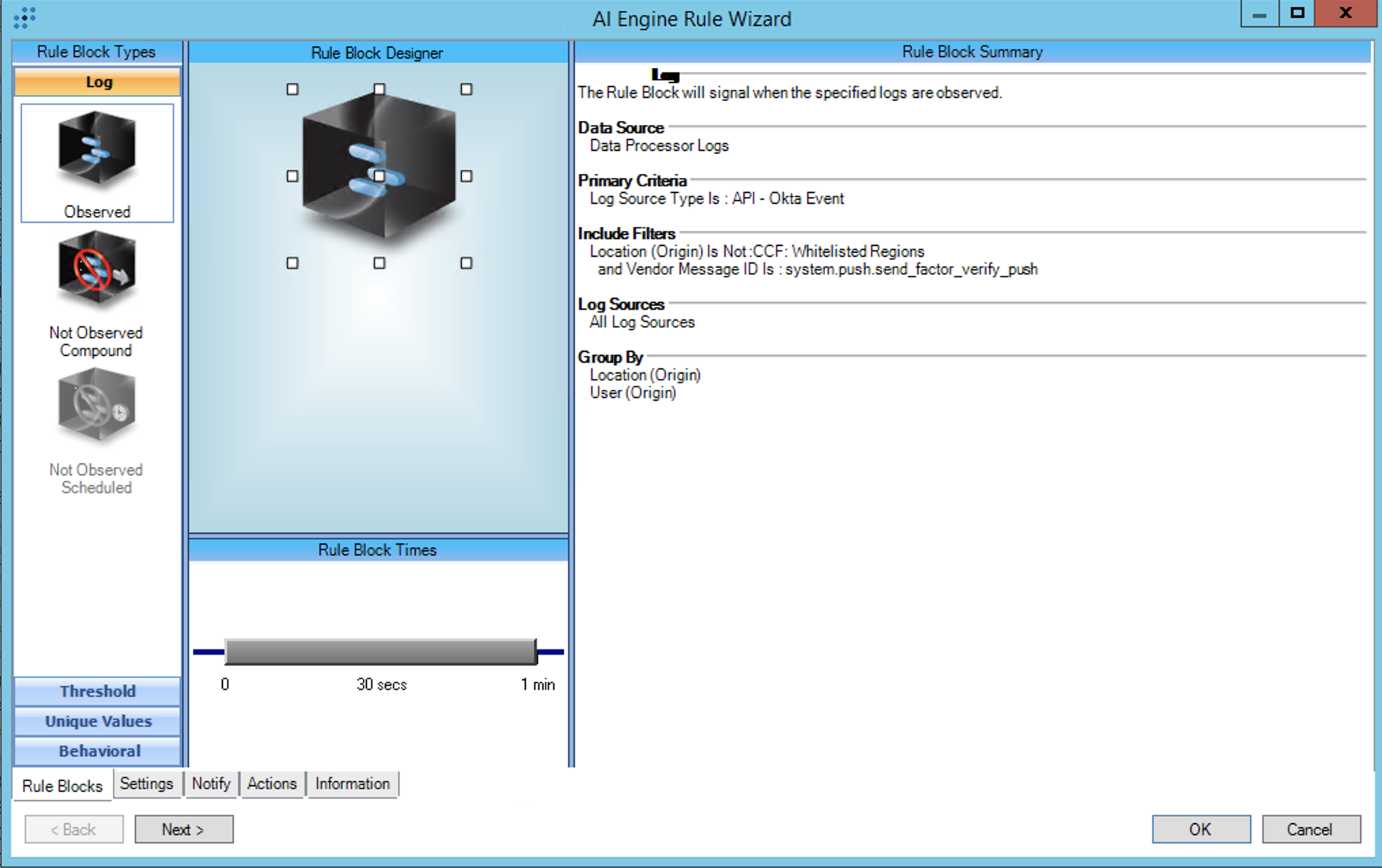This screenshot has height=868, width=1382.
Task: Expand the Unique Values section
Action: pyautogui.click(x=98, y=721)
